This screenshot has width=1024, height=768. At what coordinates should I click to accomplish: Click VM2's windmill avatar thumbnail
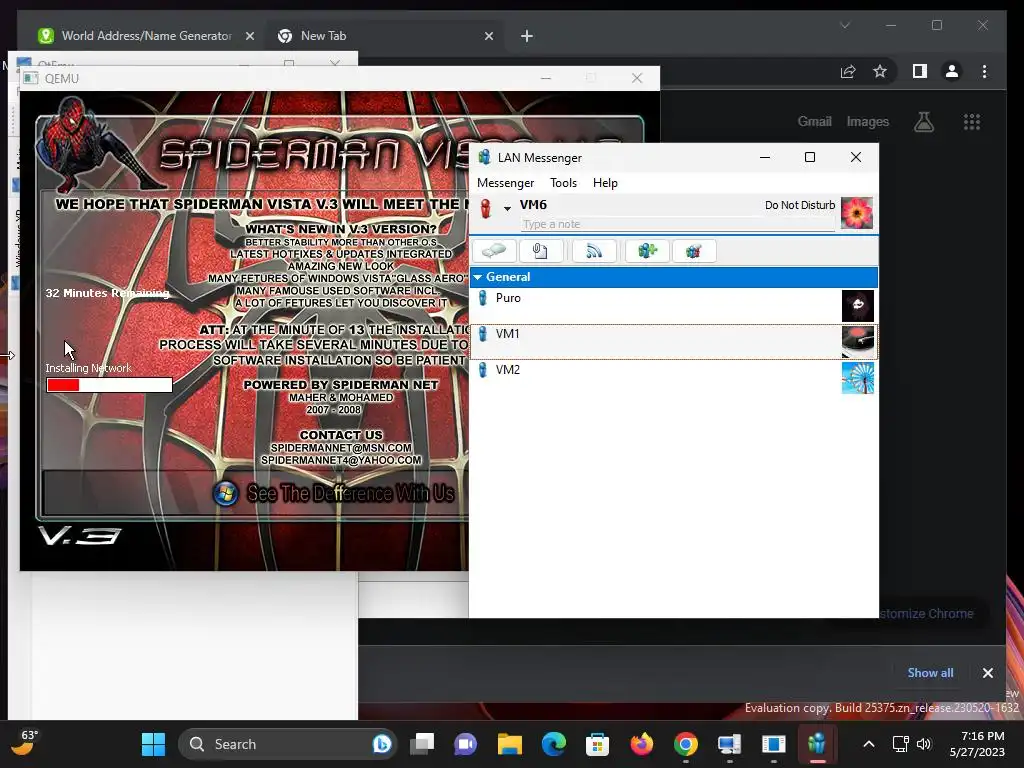pyautogui.click(x=857, y=378)
